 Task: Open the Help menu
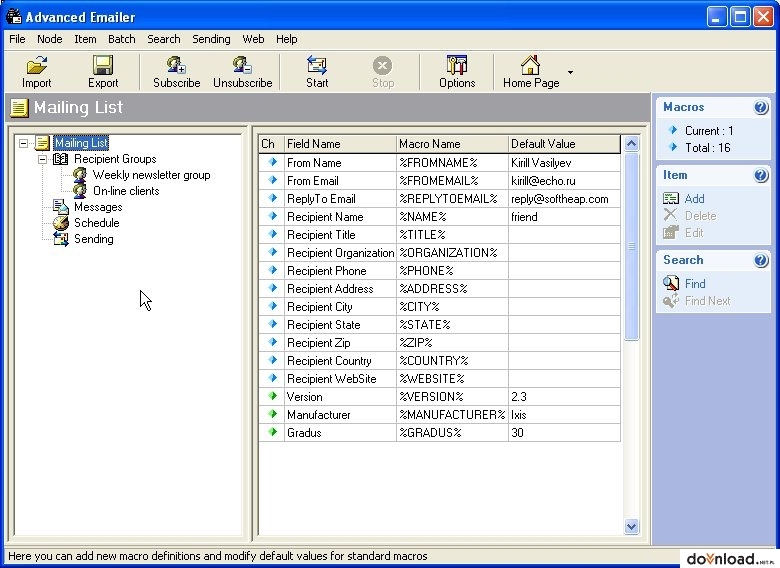point(287,39)
